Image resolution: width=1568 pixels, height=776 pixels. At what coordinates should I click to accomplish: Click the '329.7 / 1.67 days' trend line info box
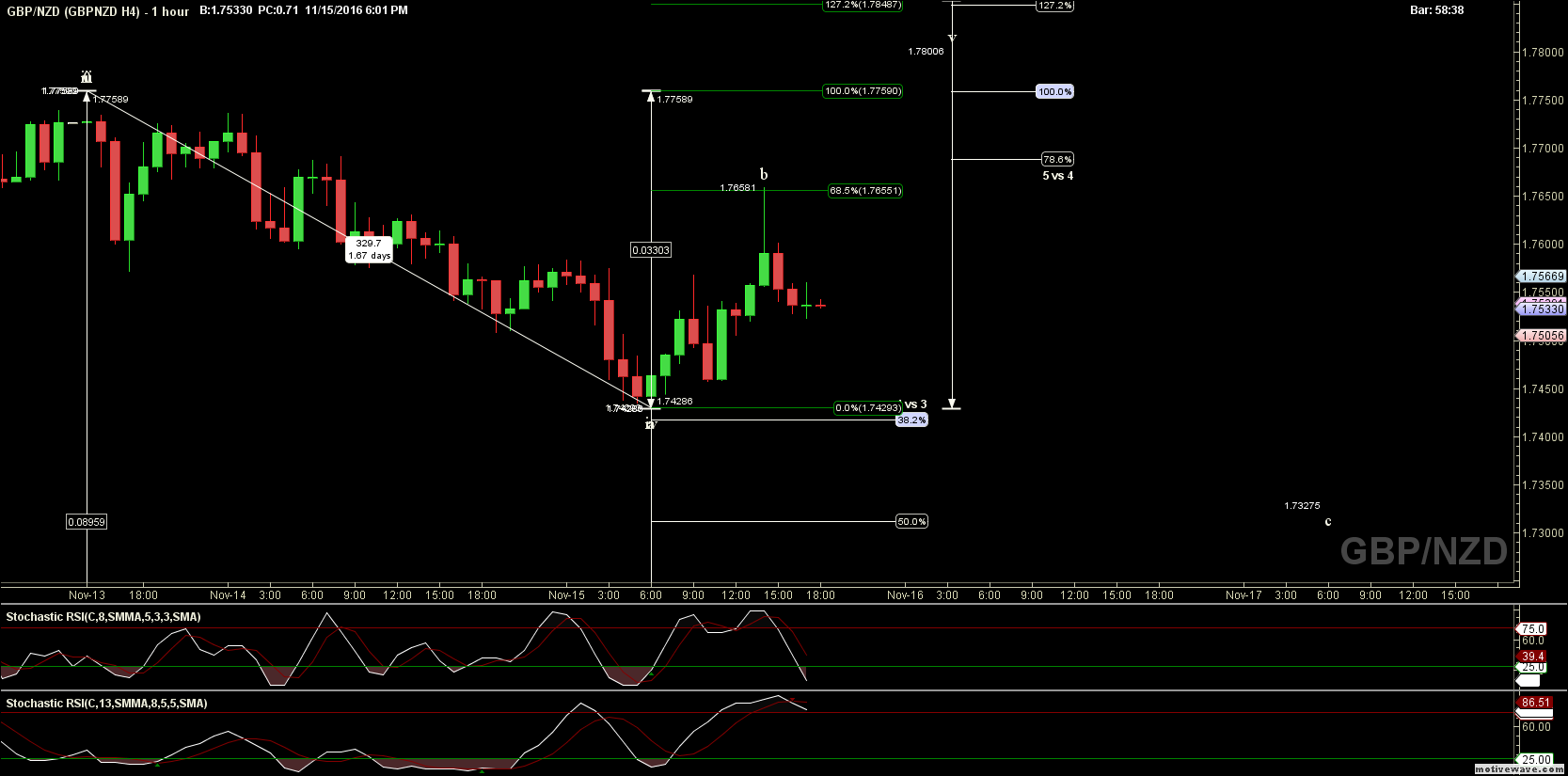click(x=369, y=249)
